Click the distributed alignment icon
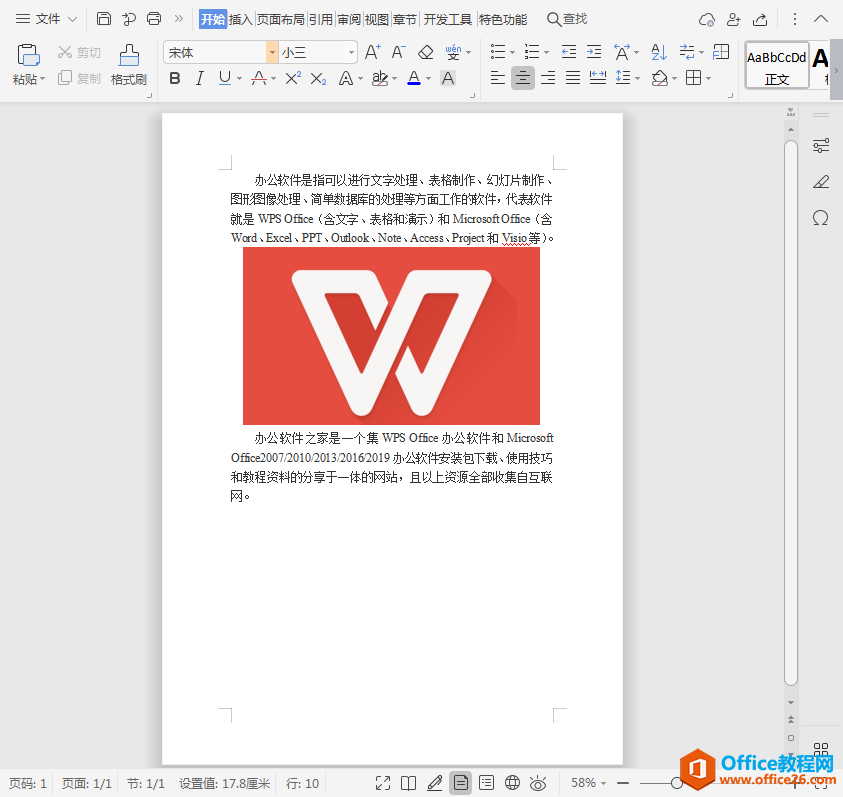 (598, 79)
